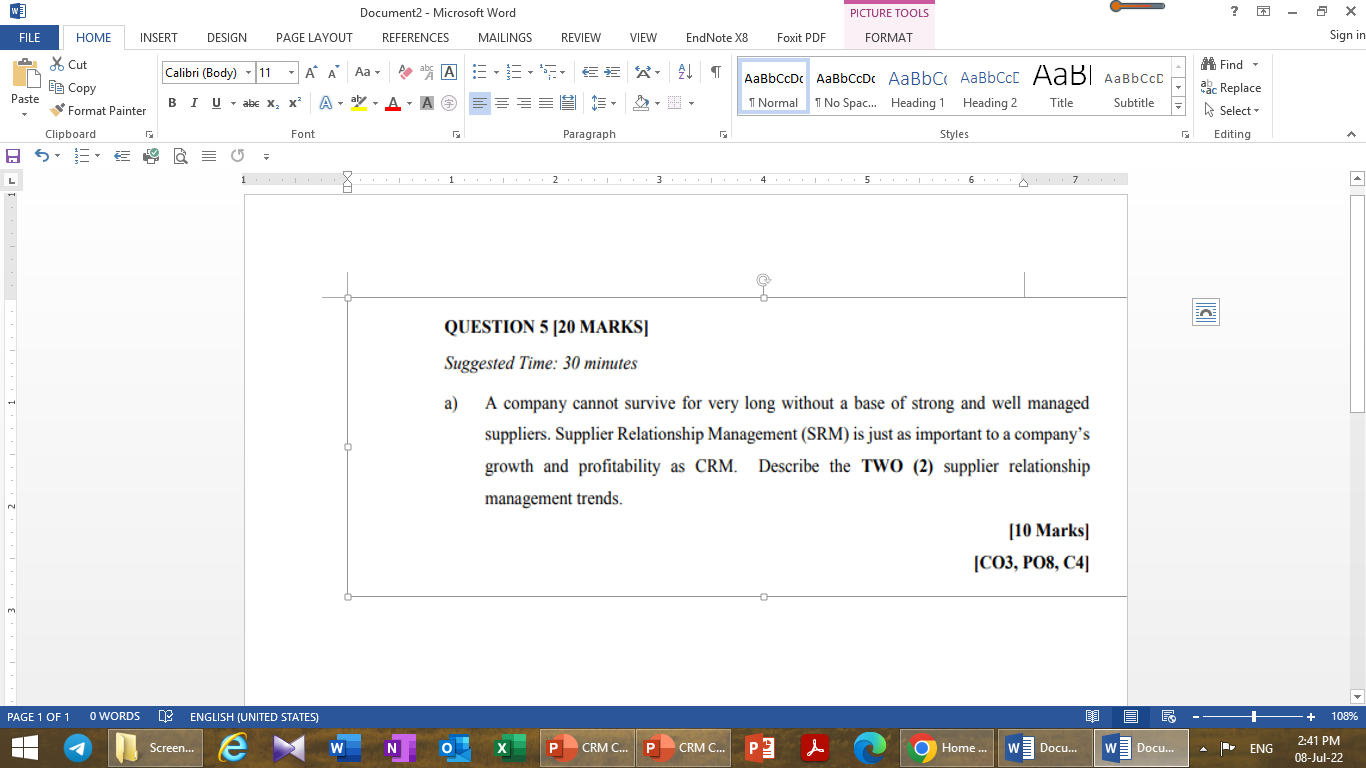This screenshot has width=1366, height=768.
Task: Toggle bold formatting
Action: point(172,102)
